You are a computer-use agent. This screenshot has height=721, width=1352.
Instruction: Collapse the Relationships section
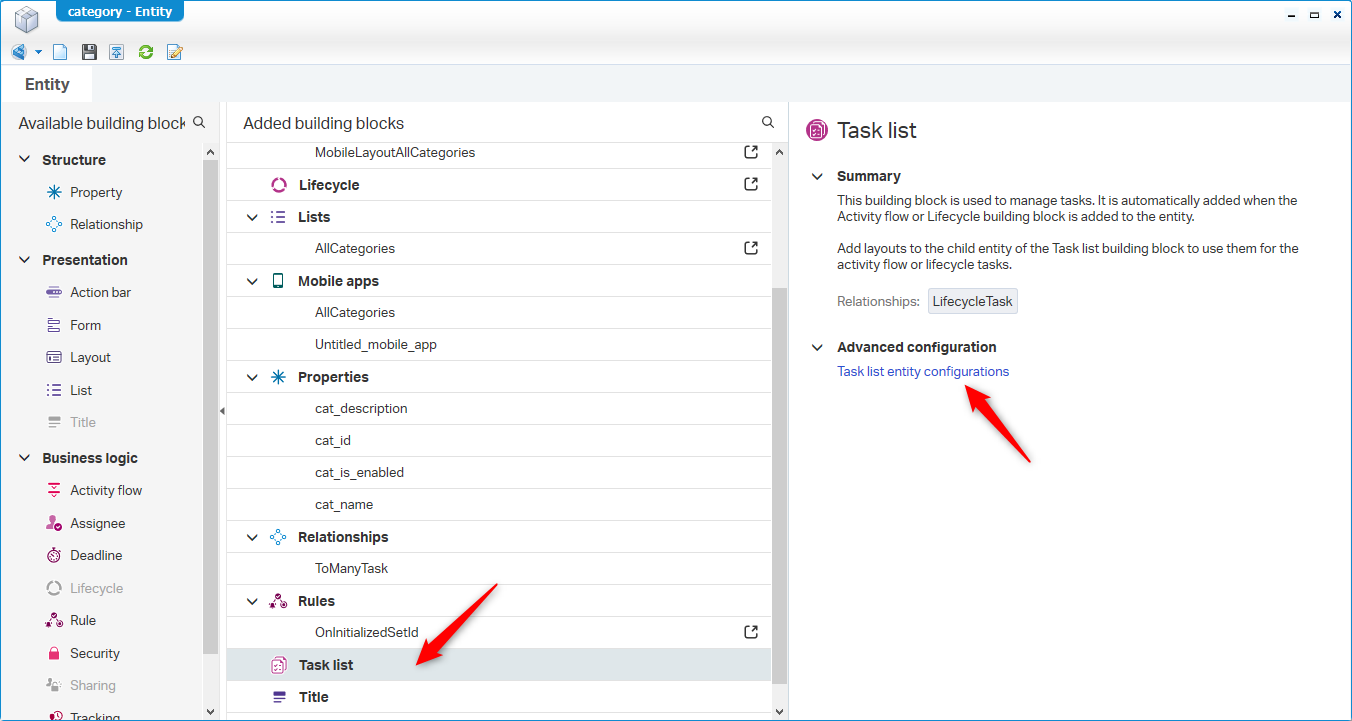coord(252,537)
